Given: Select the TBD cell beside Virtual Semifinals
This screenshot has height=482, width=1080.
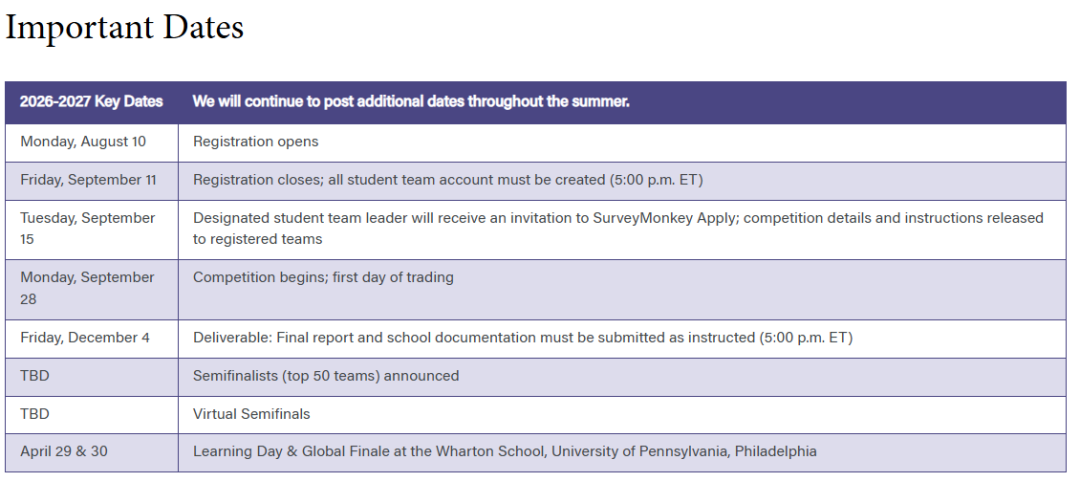Looking at the screenshot, I should coord(92,415).
